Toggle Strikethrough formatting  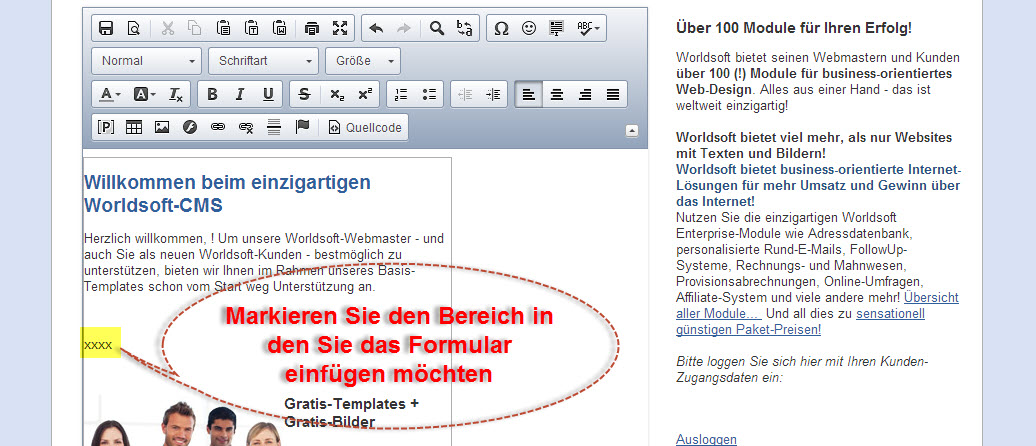[304, 94]
